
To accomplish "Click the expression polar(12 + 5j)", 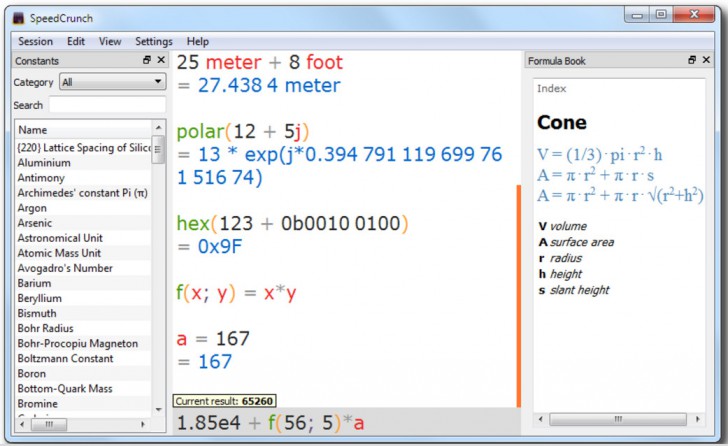I will tap(243, 131).
